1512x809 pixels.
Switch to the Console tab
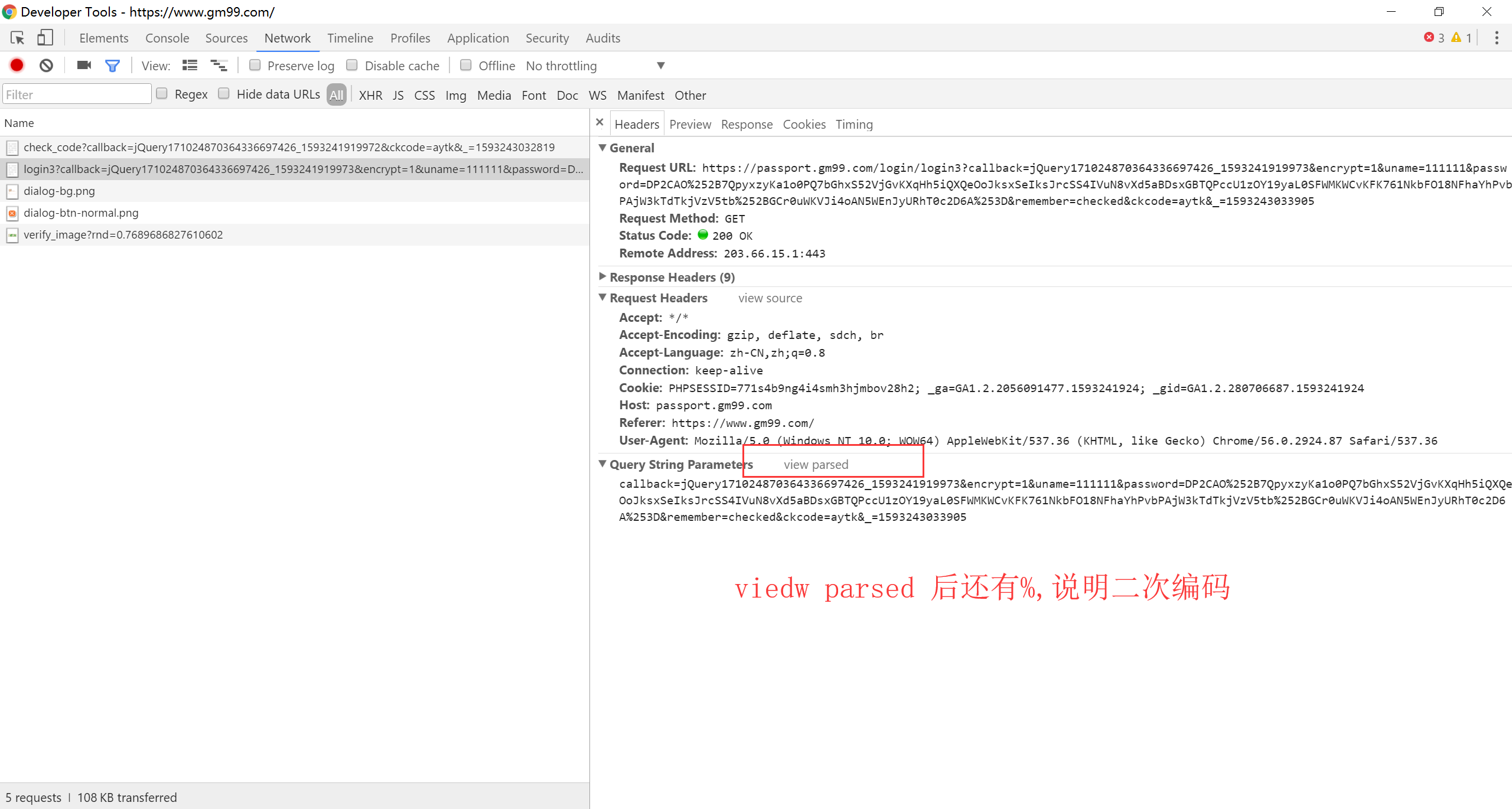coord(167,38)
